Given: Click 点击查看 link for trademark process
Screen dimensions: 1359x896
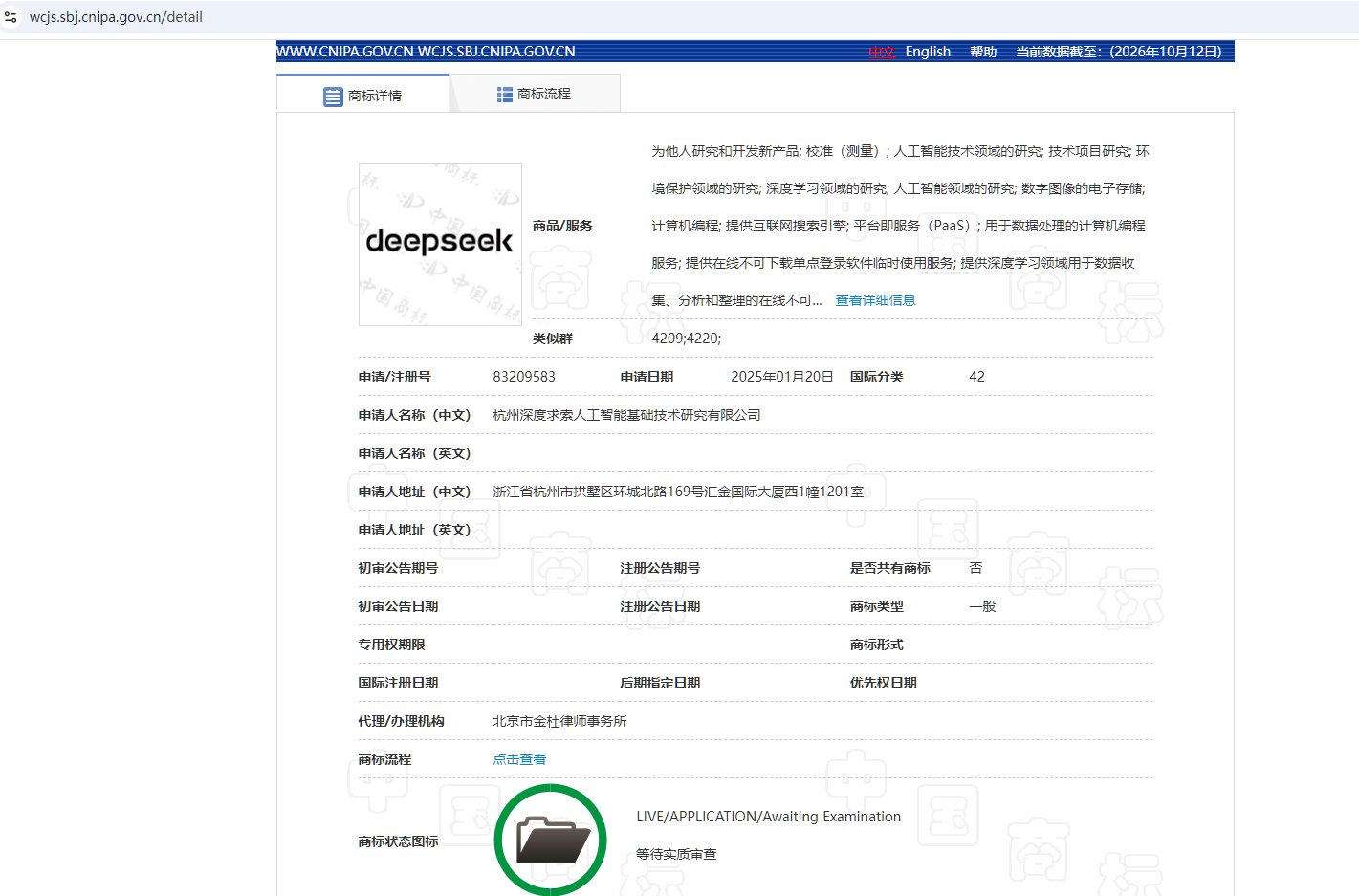Looking at the screenshot, I should pyautogui.click(x=519, y=759).
